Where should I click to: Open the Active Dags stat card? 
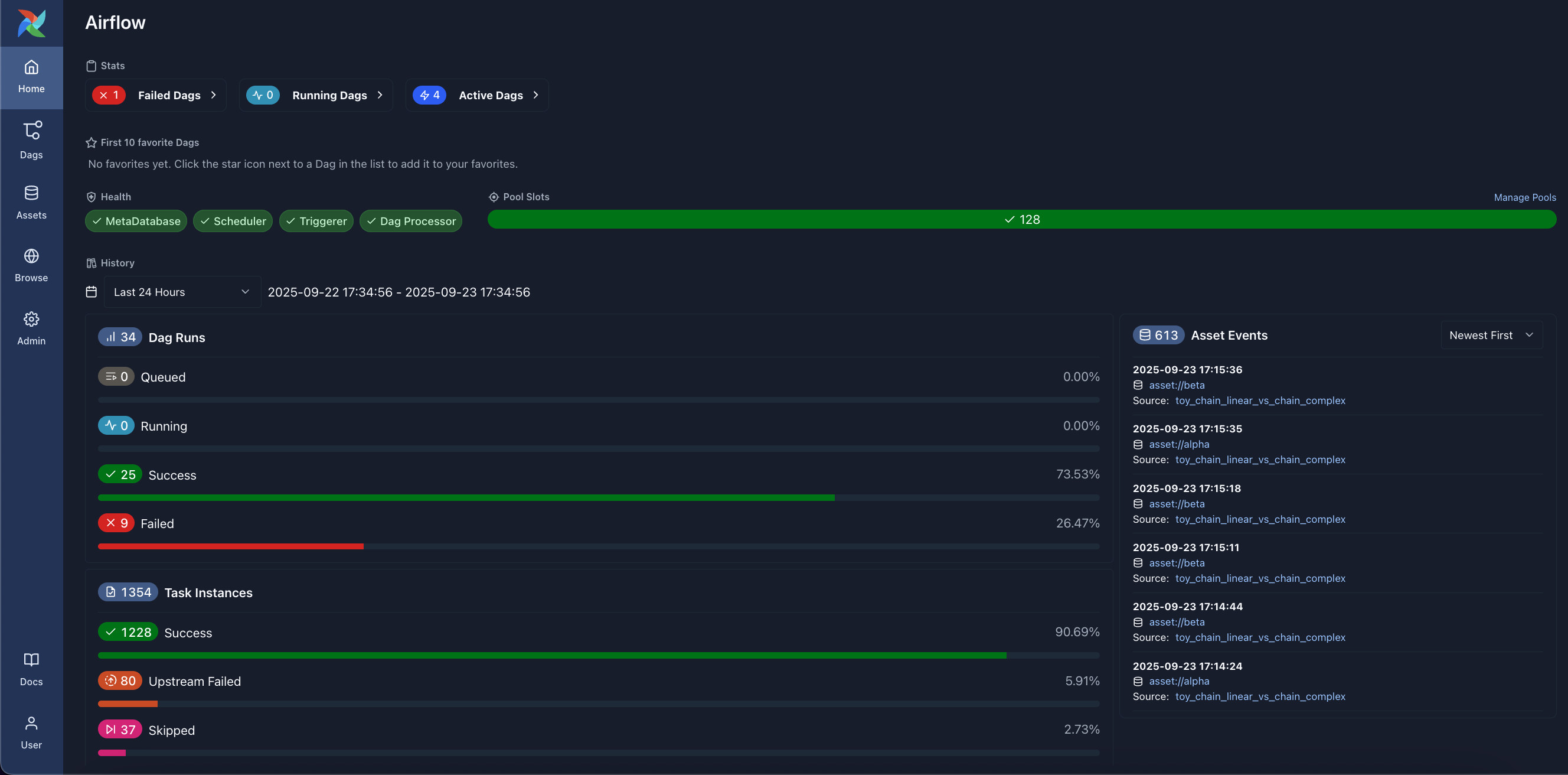pos(477,95)
